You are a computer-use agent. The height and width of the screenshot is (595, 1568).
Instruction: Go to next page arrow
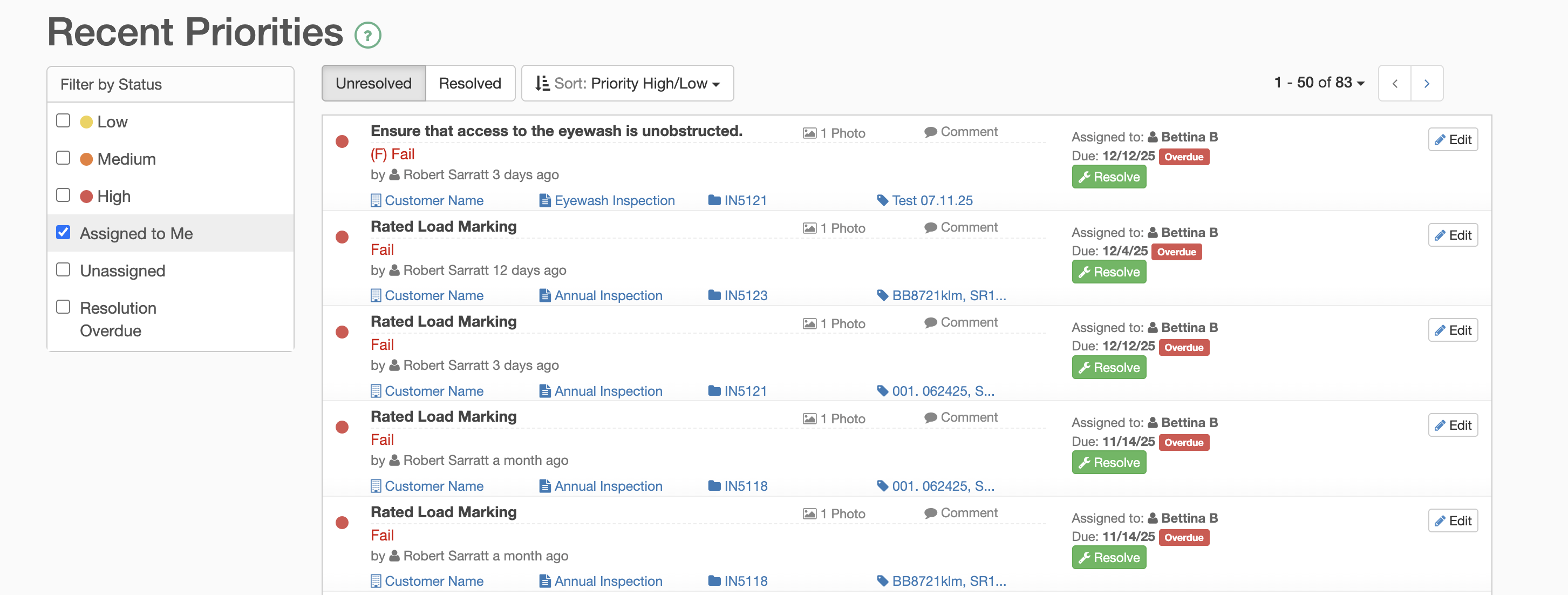point(1426,84)
